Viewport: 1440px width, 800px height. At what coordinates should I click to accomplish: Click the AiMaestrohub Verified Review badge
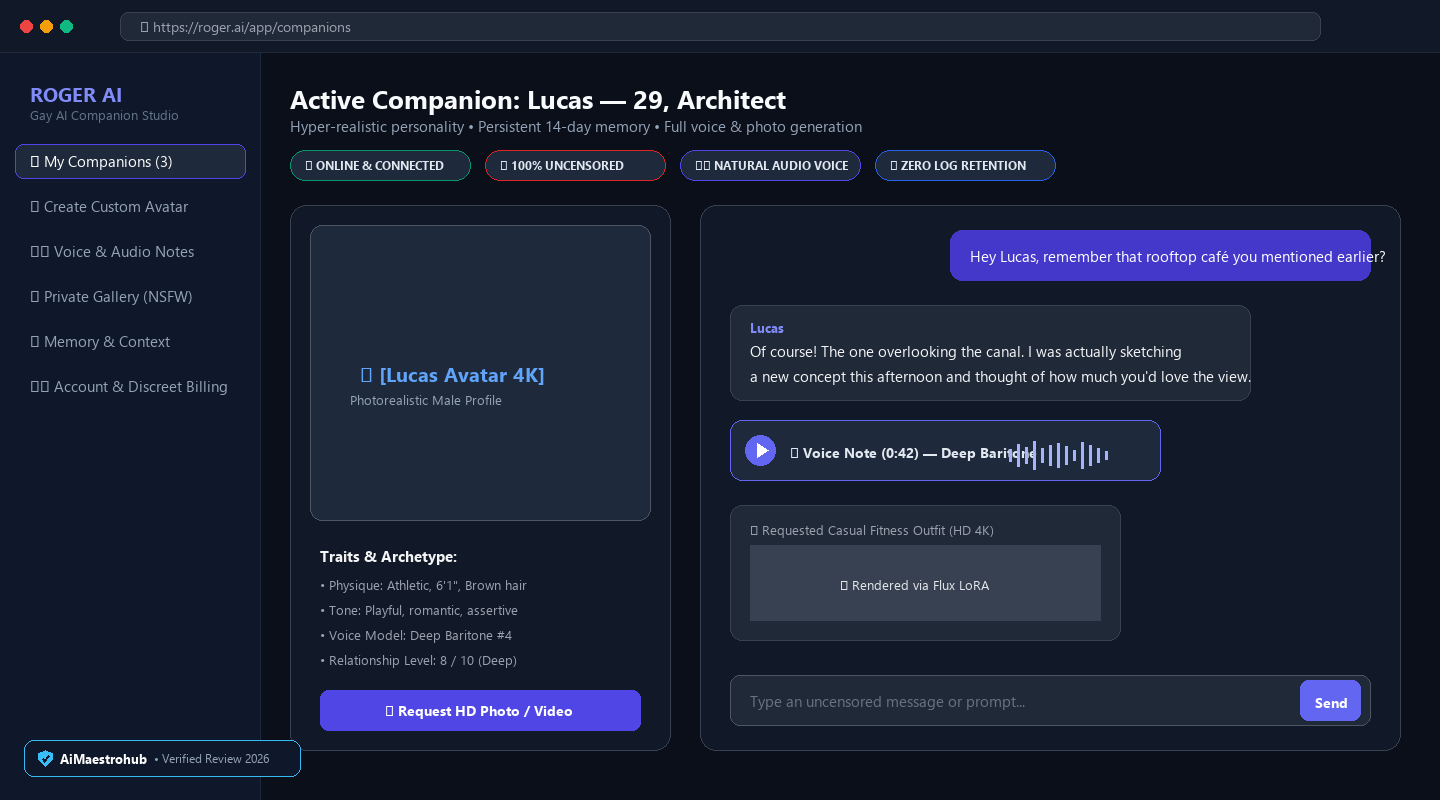[x=162, y=759]
